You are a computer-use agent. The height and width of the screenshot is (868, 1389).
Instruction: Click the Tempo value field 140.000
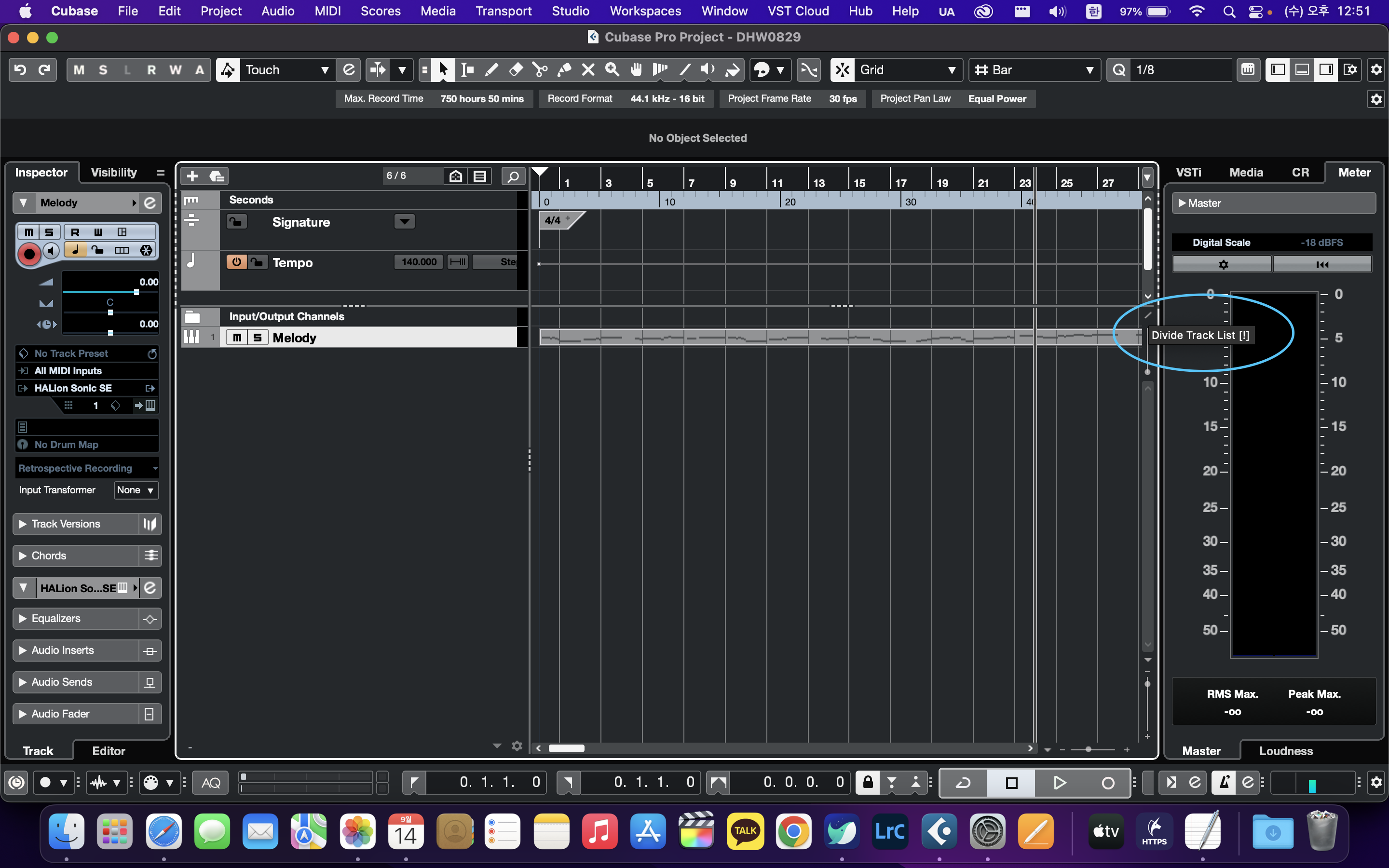click(419, 262)
